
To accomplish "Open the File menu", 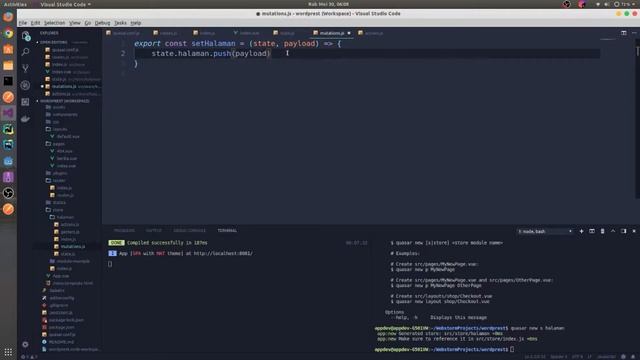I will pos(23,23).
